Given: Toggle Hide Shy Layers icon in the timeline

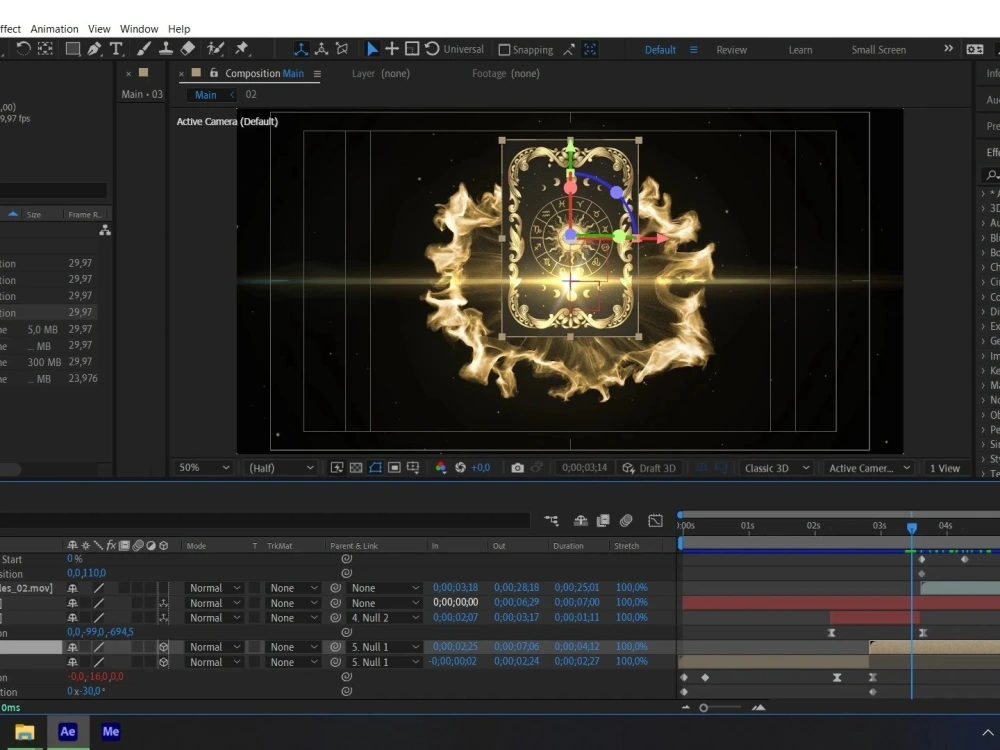Looking at the screenshot, I should (580, 521).
